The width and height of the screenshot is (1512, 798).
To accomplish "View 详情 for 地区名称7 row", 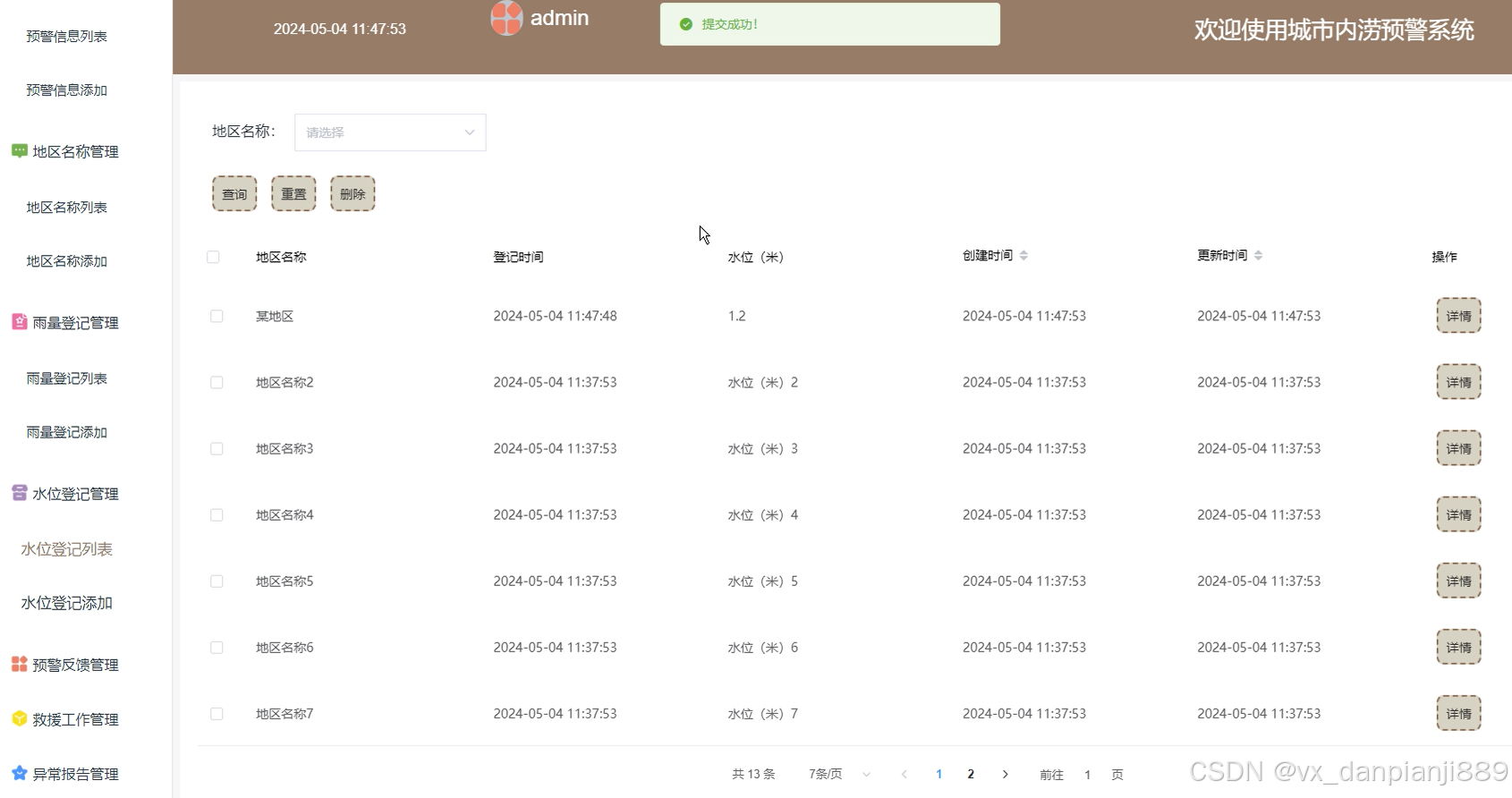I will coord(1458,713).
